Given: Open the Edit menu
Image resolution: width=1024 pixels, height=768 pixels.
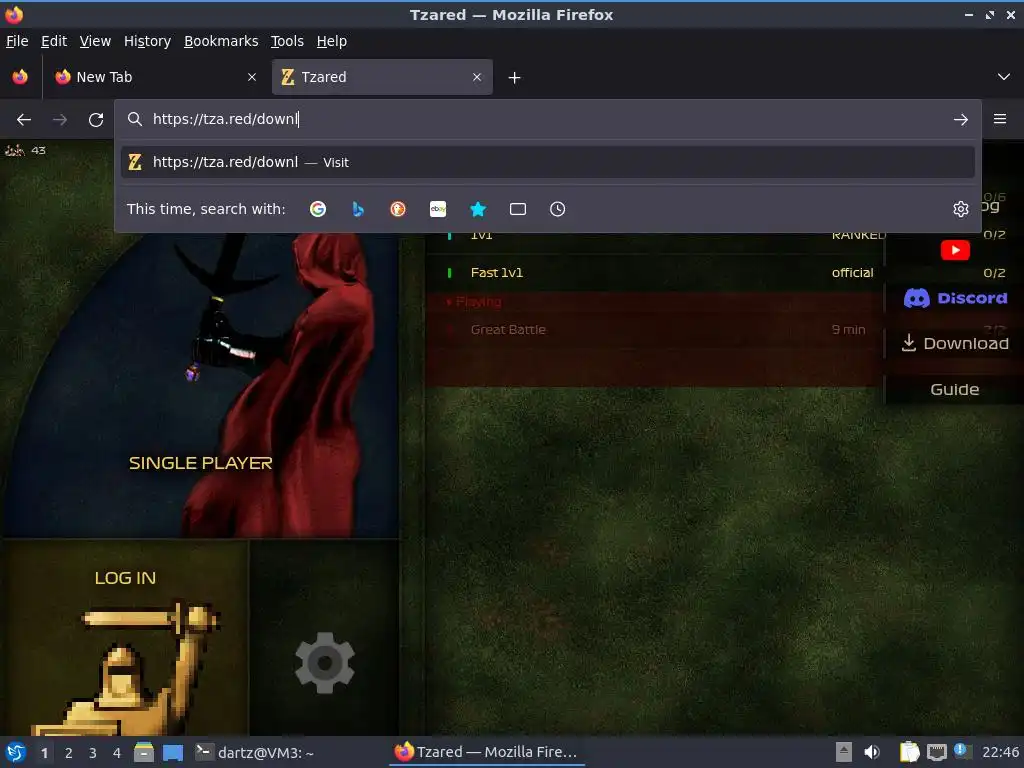Looking at the screenshot, I should [54, 41].
